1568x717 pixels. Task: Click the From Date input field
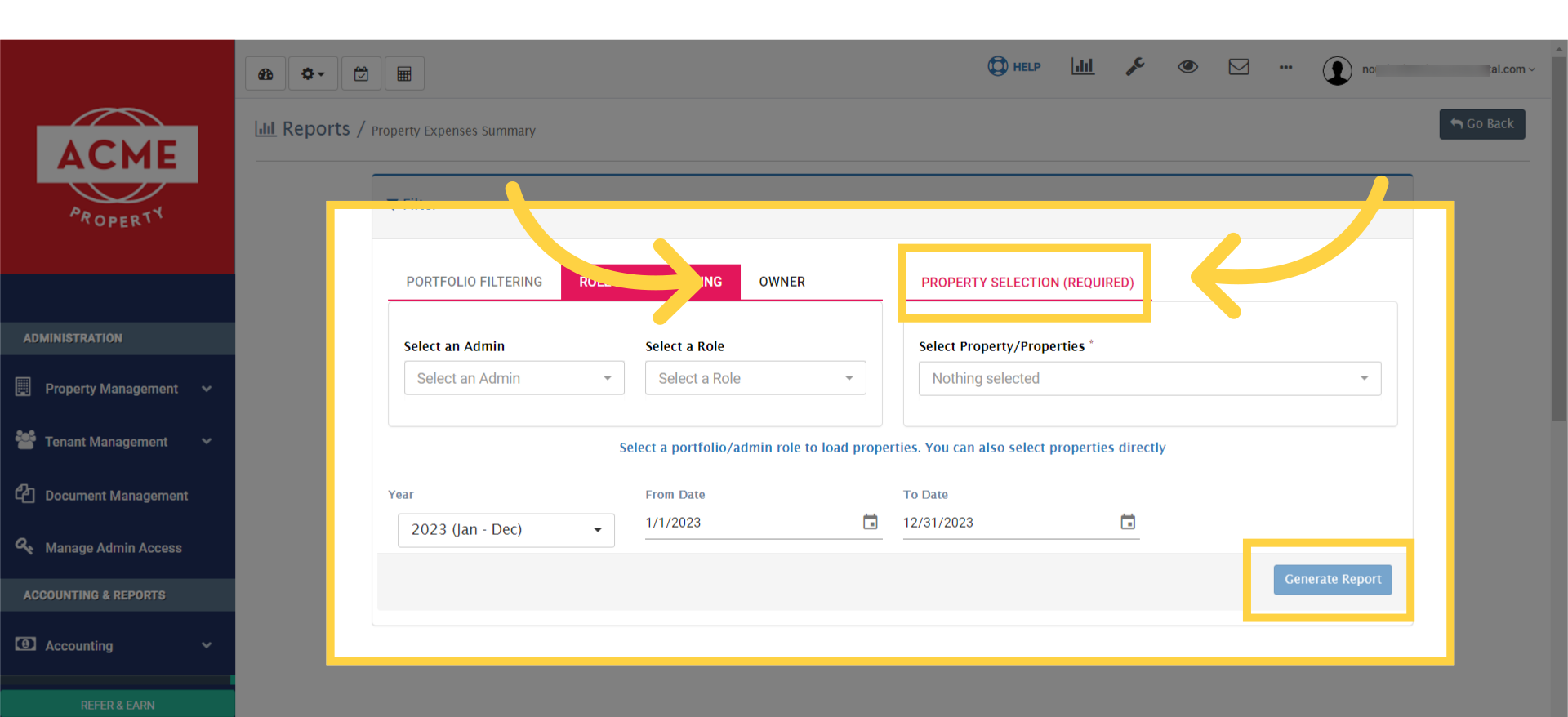pyautogui.click(x=751, y=523)
